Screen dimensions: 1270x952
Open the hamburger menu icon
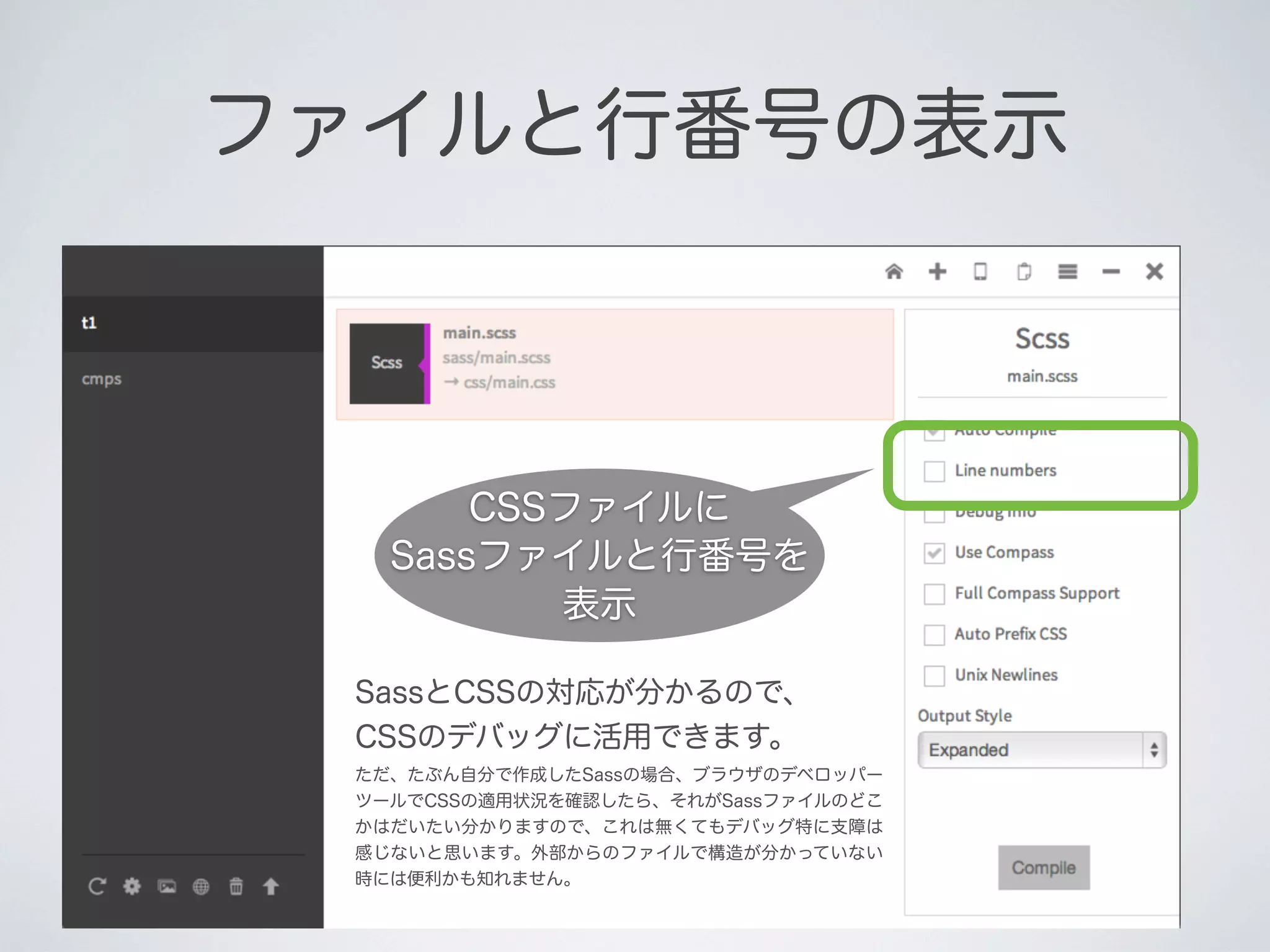click(x=1067, y=271)
